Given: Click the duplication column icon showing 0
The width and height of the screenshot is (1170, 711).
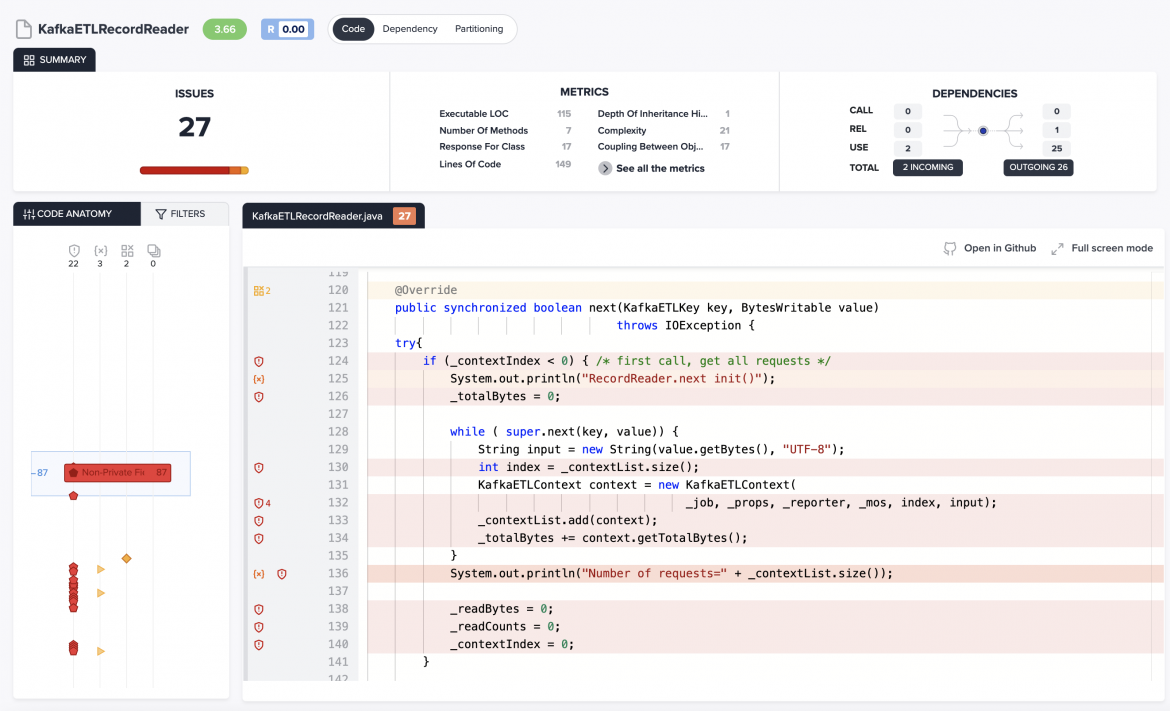Looking at the screenshot, I should coord(153,251).
